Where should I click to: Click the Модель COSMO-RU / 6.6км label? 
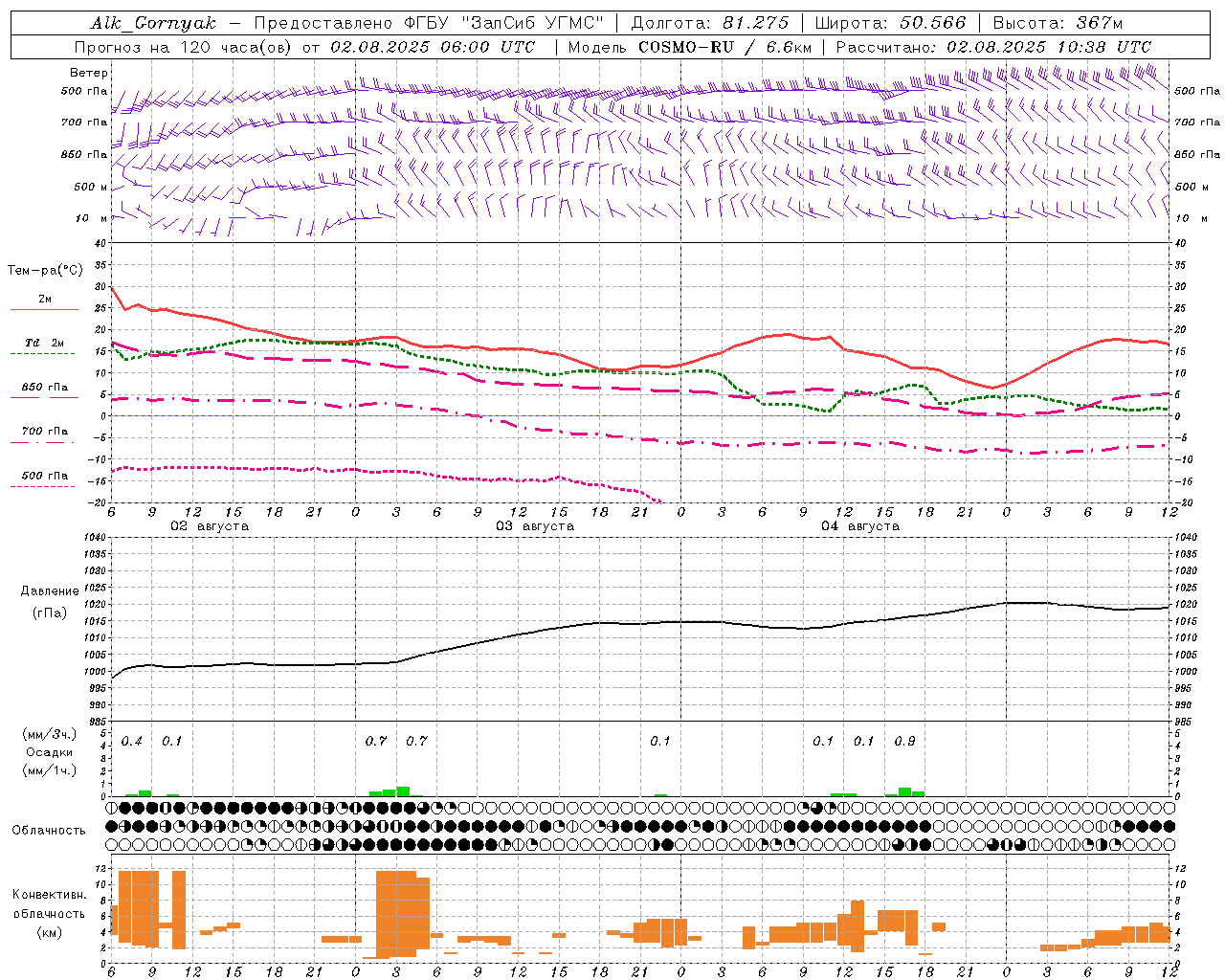tap(690, 47)
